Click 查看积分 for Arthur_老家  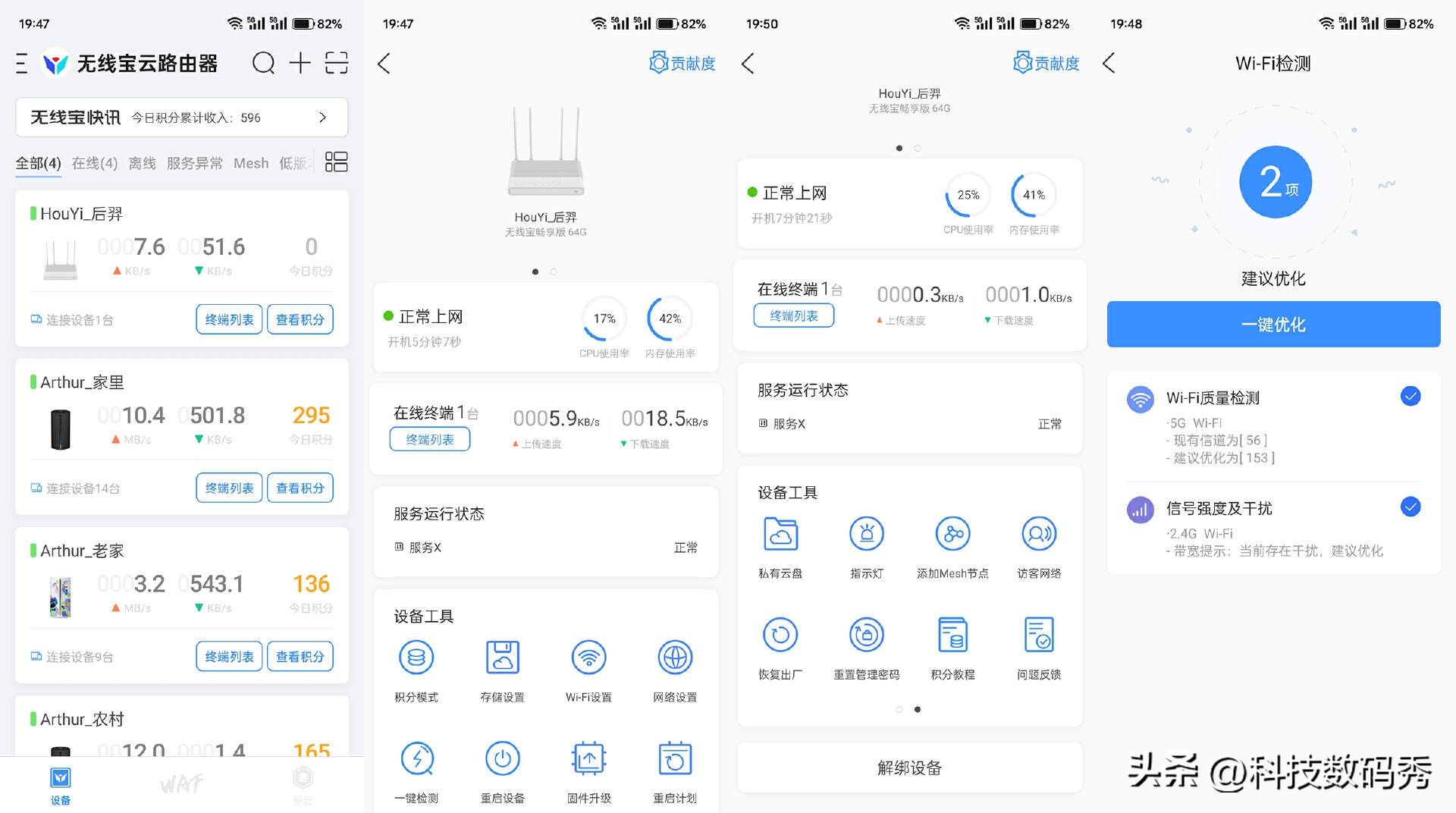[x=300, y=656]
